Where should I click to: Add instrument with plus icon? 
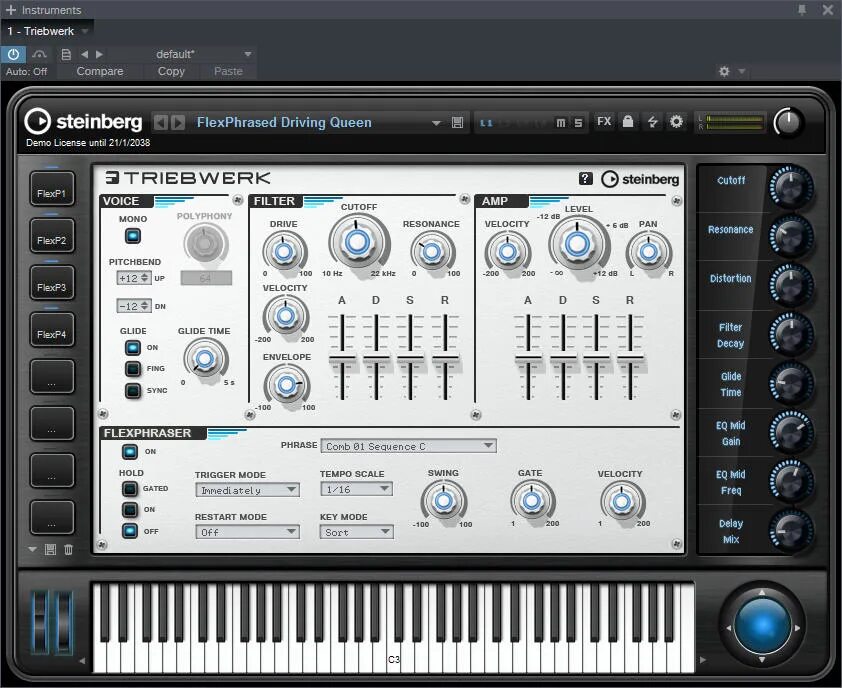pos(10,10)
